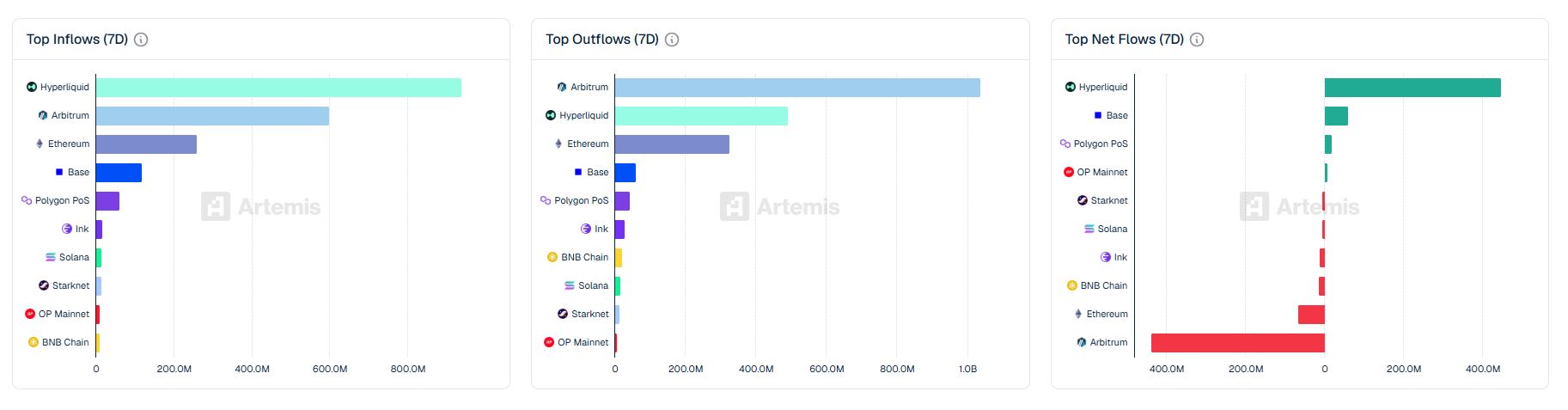Click the Arbitrum logo in Top Outflows chart
1568x410 pixels.
(562, 87)
